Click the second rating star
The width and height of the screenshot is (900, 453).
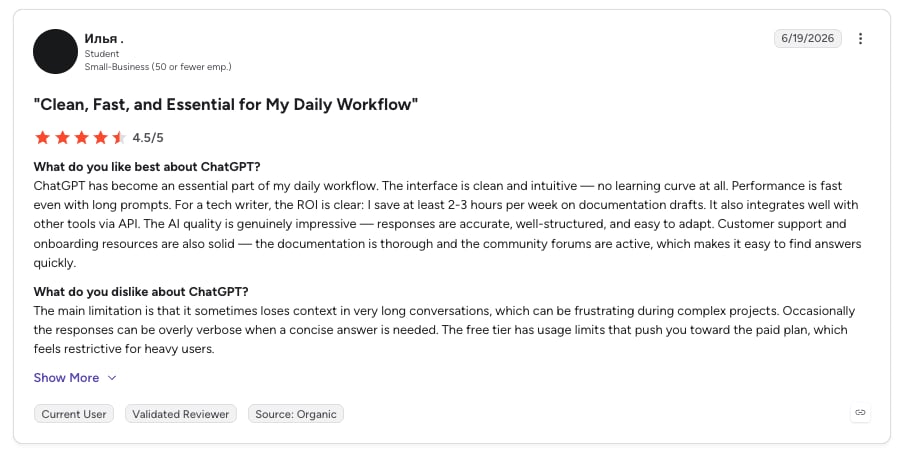pos(62,137)
